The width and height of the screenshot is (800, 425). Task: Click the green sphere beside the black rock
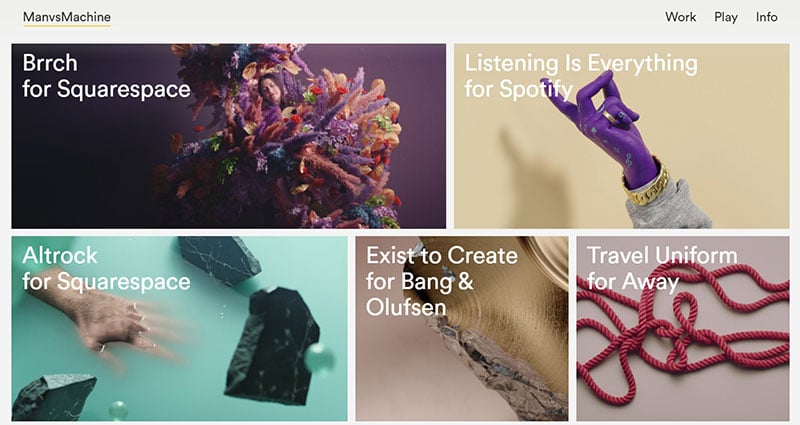319,357
